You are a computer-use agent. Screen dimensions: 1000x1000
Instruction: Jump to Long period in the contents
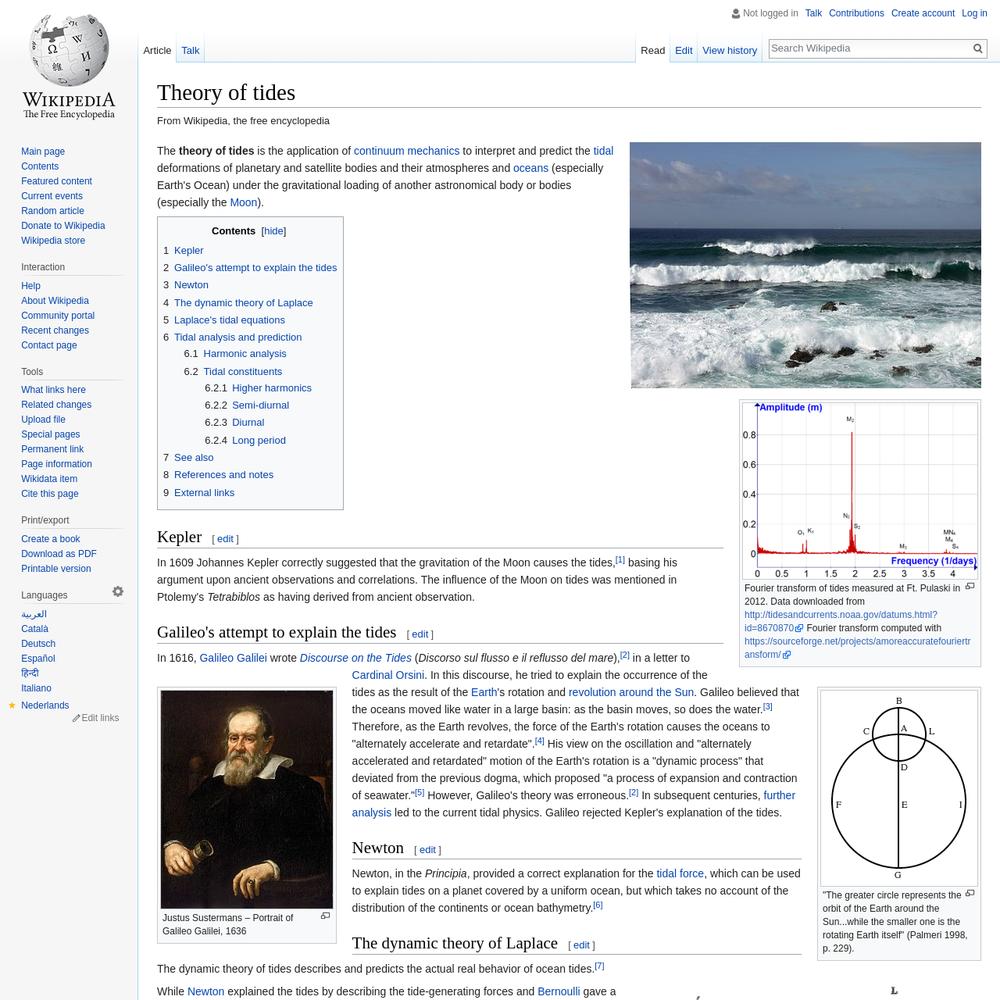[259, 440]
